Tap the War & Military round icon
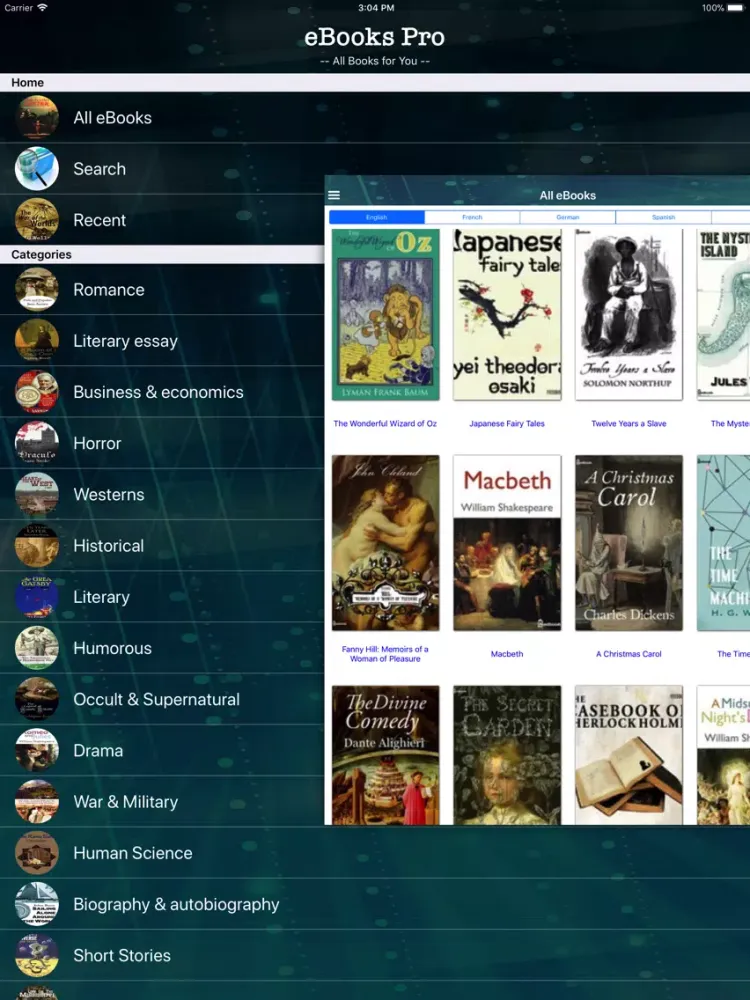Screen dimensions: 750x1000 coord(37,802)
